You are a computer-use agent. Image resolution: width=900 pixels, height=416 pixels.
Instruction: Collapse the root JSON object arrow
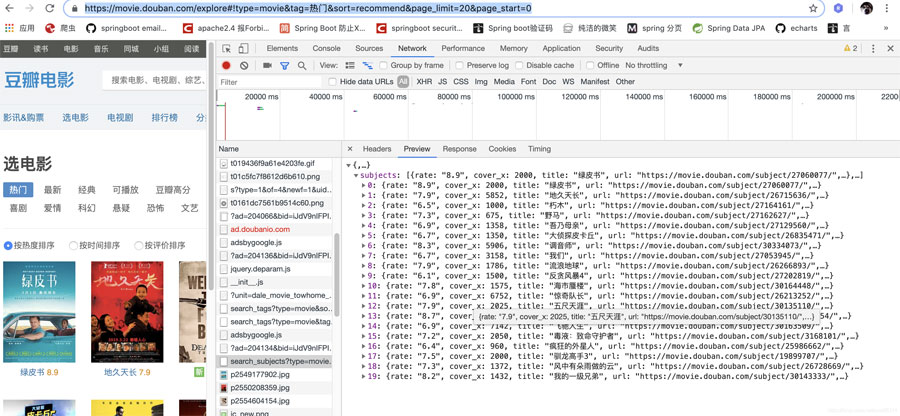(348, 166)
